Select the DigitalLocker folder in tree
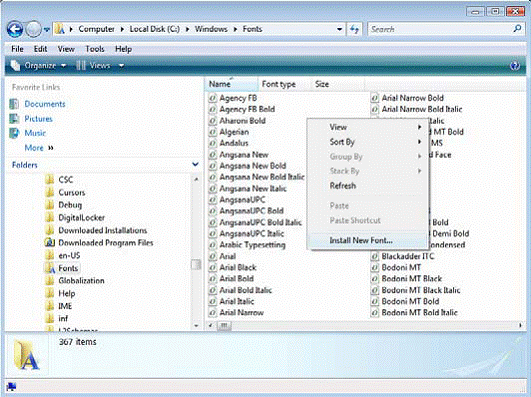 tap(81, 217)
